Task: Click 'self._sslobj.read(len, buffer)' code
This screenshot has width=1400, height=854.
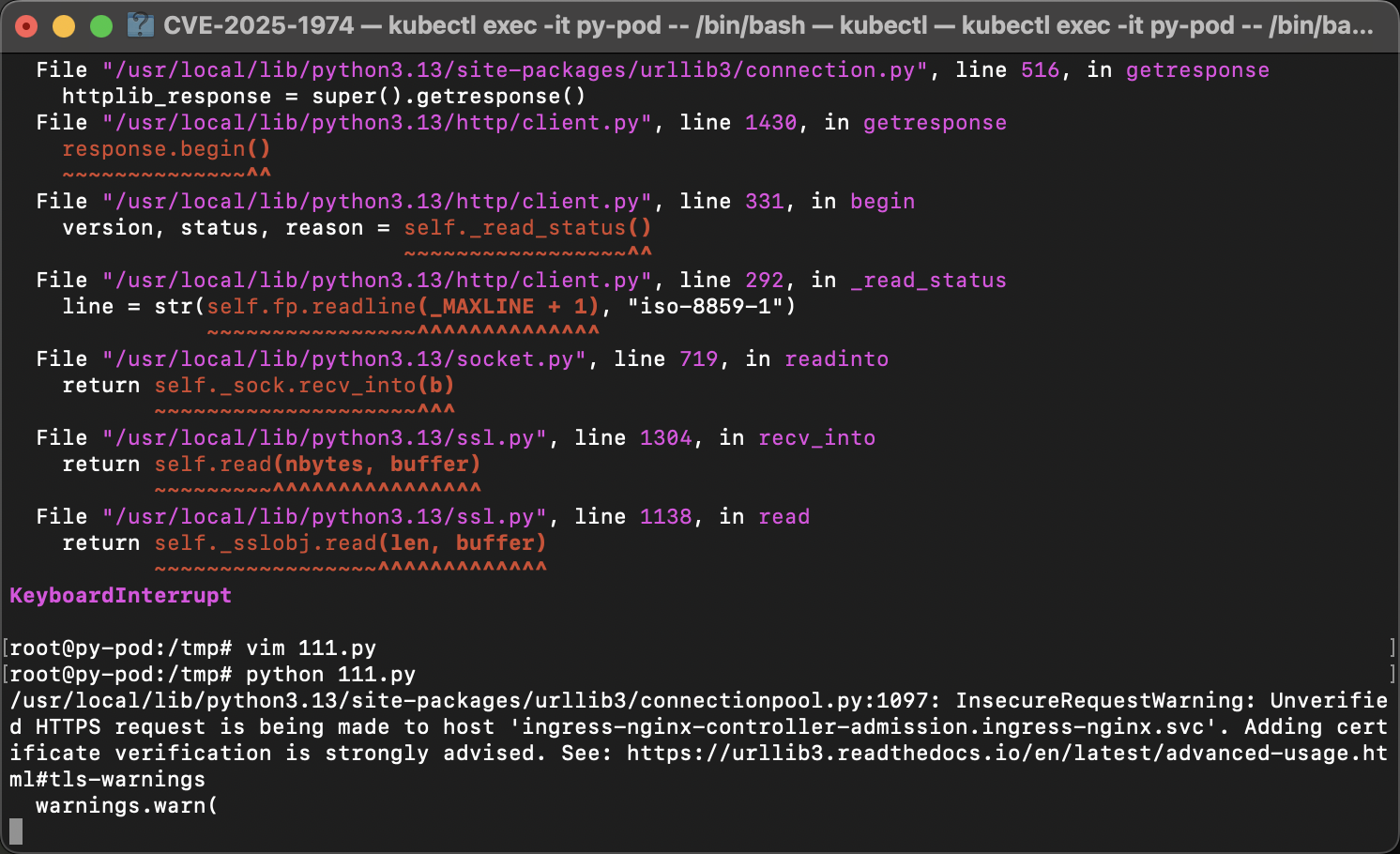Action: point(350,542)
